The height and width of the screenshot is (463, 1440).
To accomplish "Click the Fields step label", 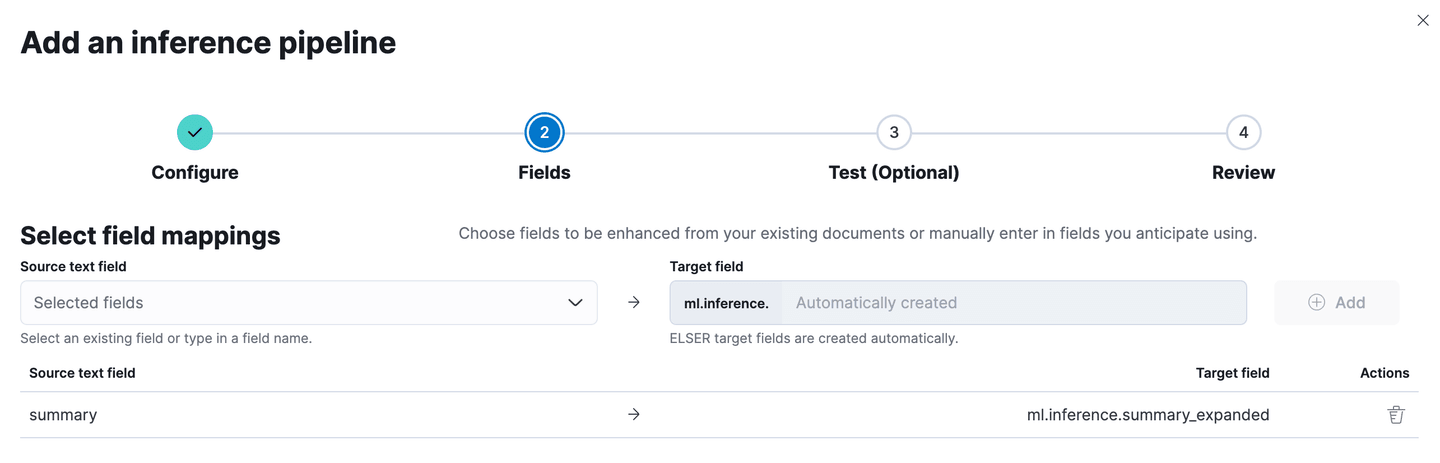I will [544, 173].
